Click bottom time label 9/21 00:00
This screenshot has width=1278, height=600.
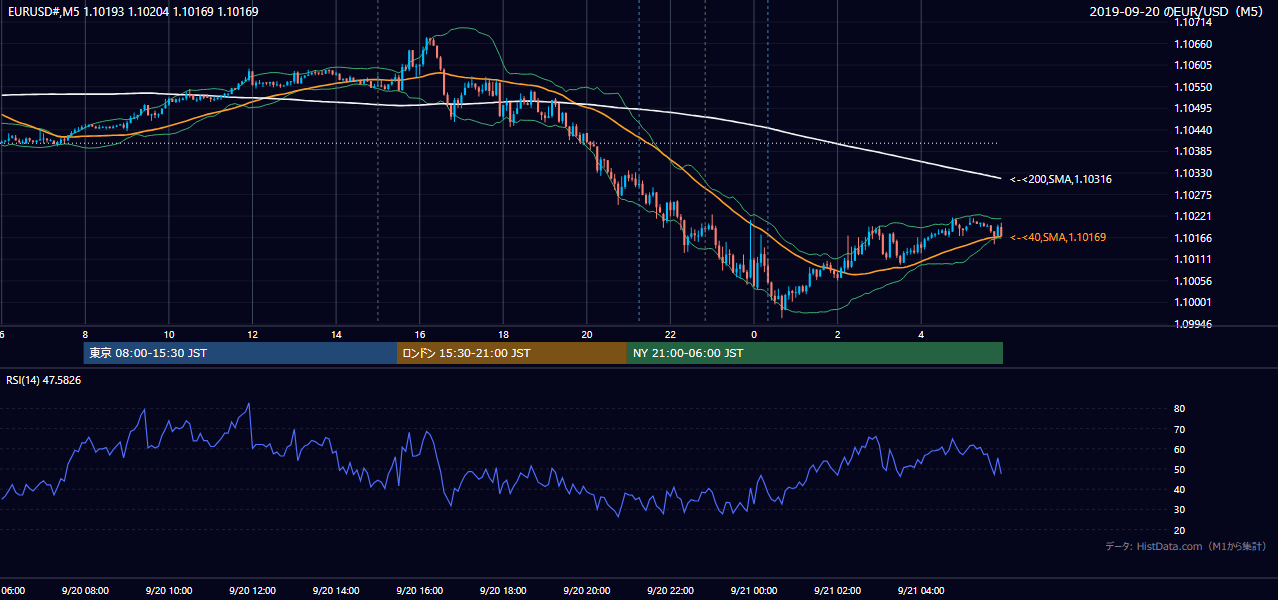(x=753, y=591)
